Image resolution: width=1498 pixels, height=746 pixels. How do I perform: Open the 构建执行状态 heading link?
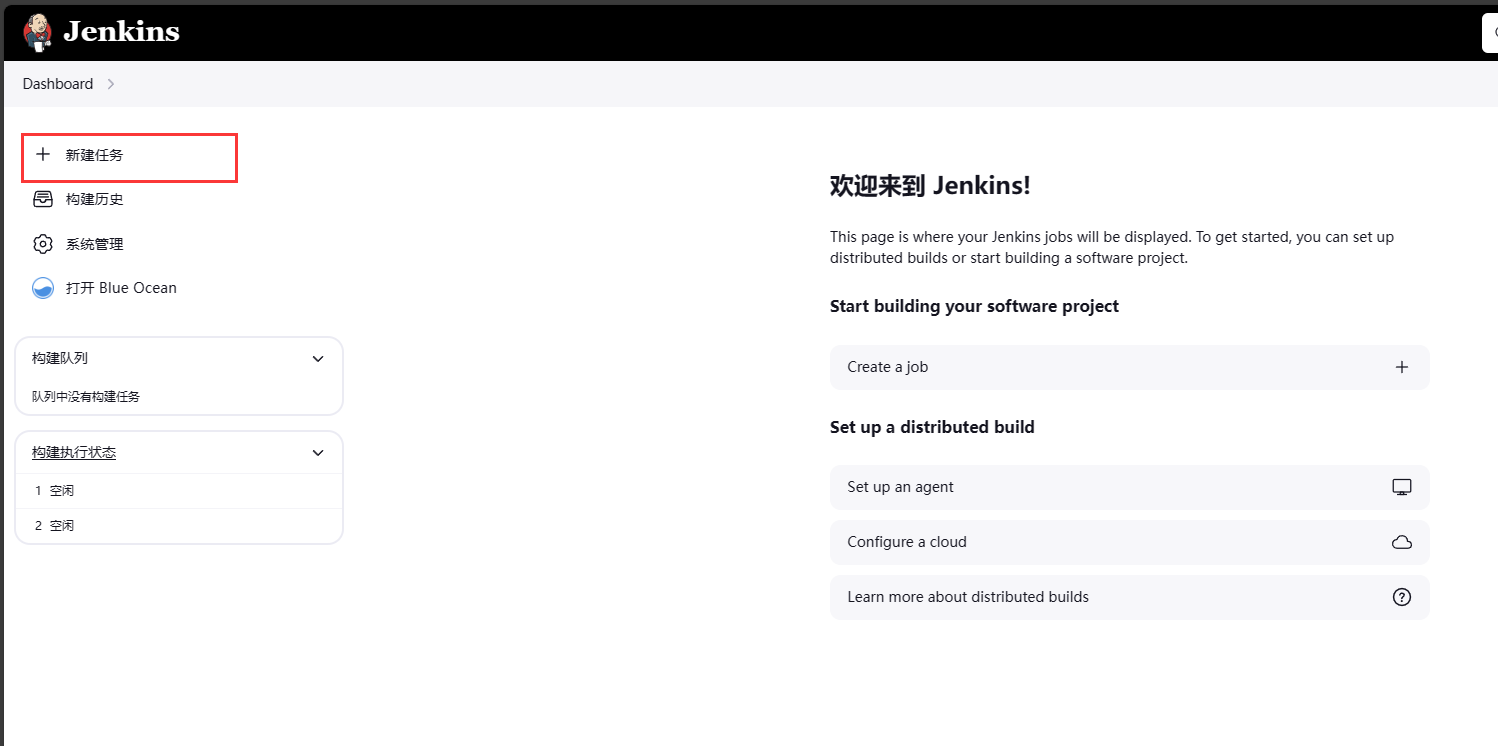74,453
